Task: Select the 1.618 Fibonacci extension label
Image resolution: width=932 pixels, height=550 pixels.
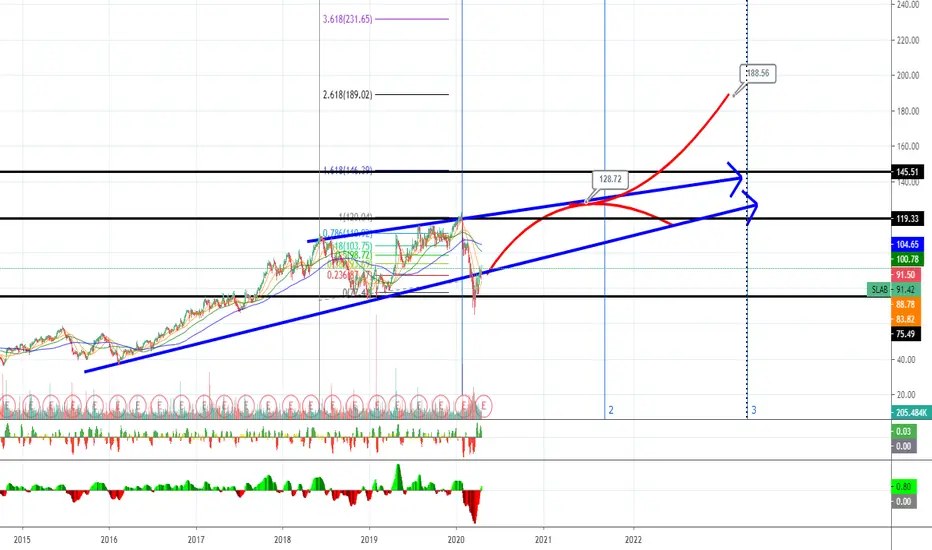Action: [x=347, y=170]
